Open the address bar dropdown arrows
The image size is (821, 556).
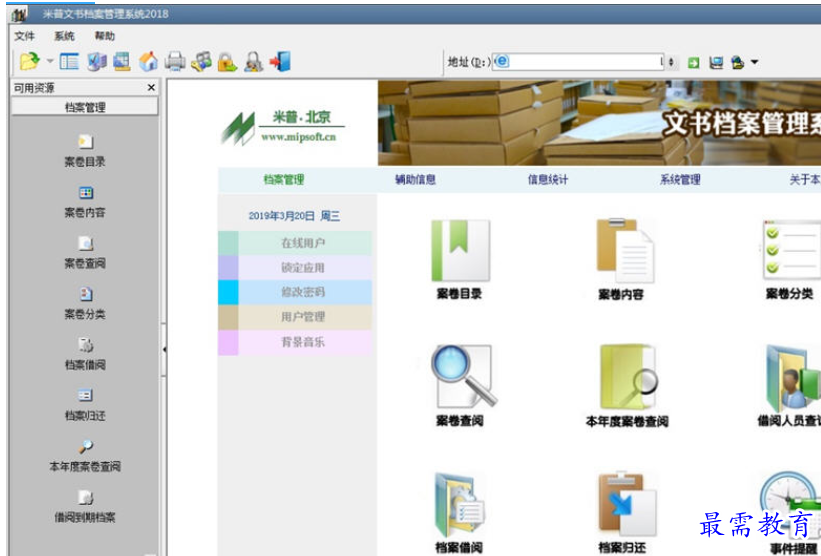click(x=671, y=62)
